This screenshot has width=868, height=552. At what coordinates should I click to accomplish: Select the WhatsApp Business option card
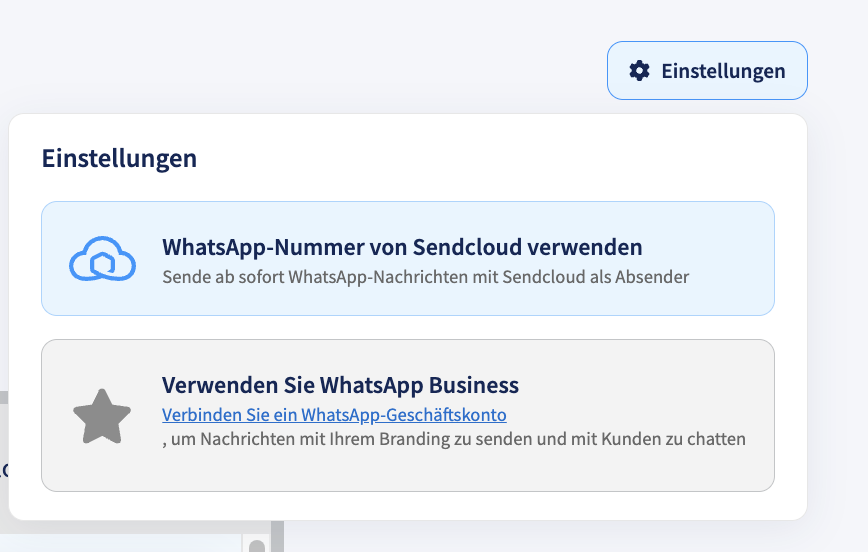pyautogui.click(x=407, y=415)
